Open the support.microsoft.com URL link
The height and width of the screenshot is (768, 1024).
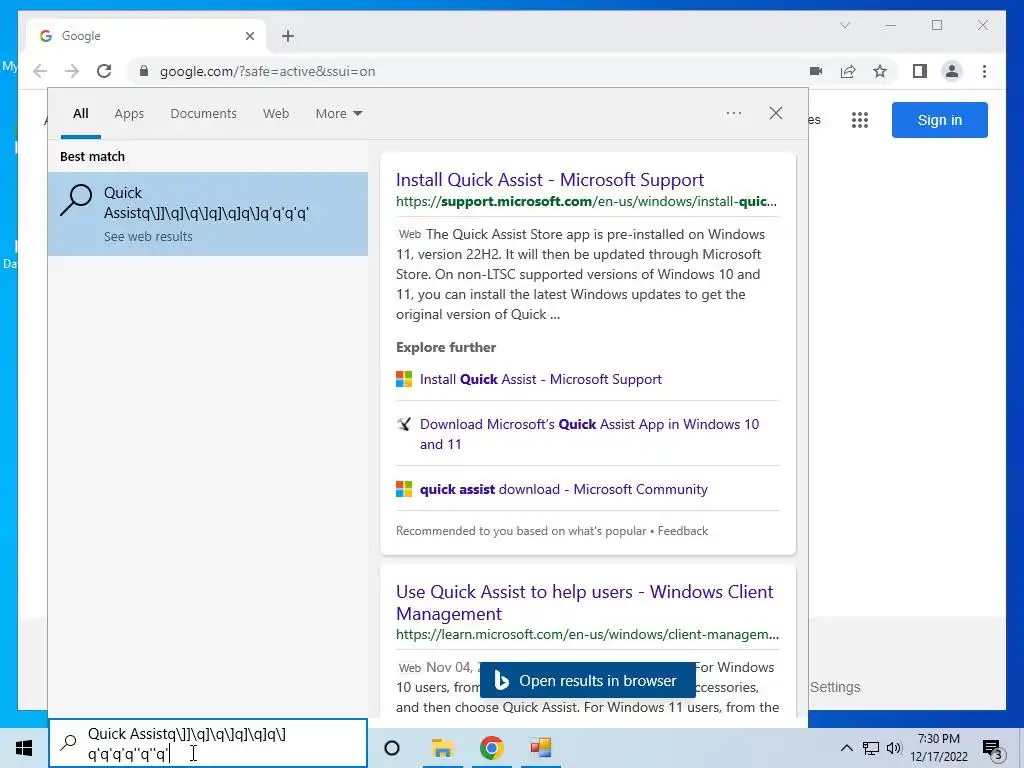point(586,201)
